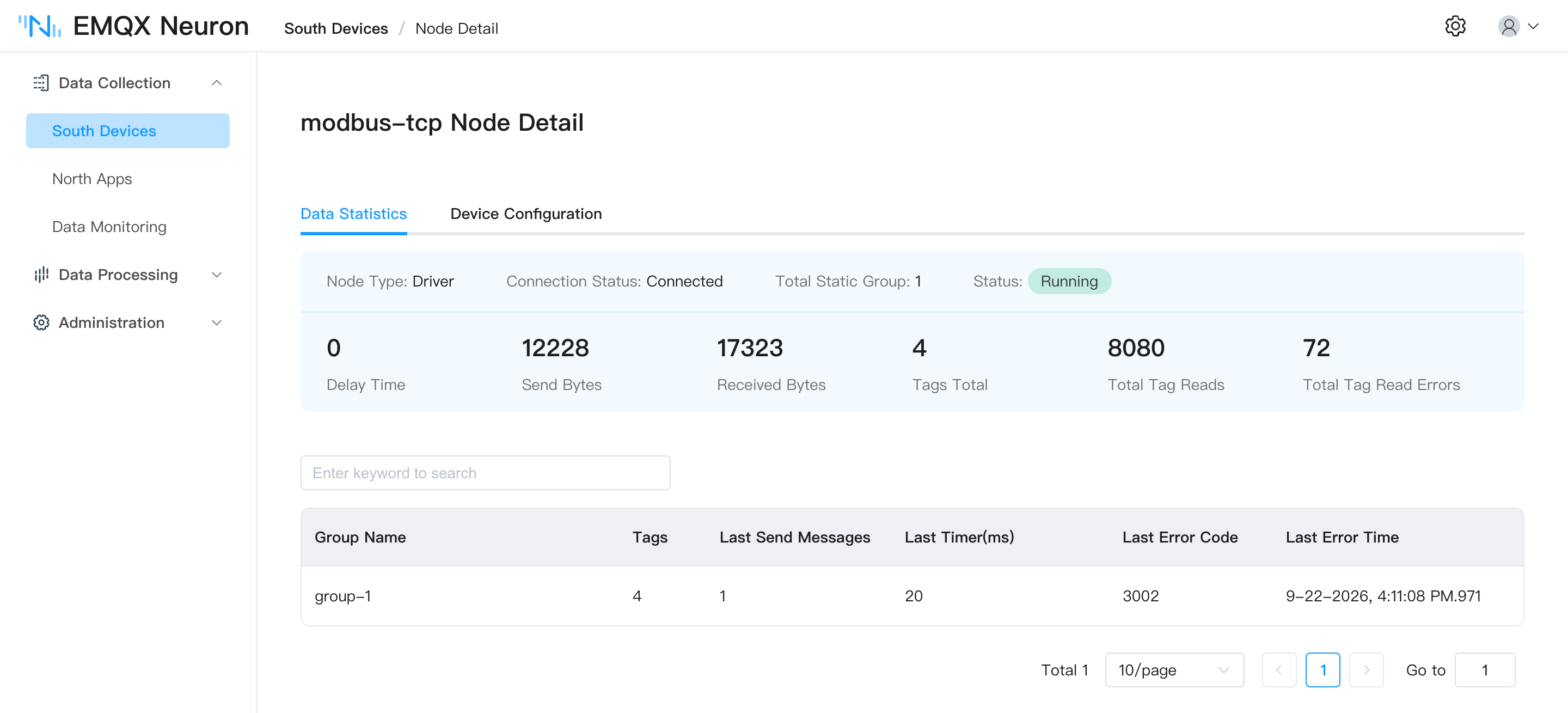Open Data Monitoring in the sidebar
The height and width of the screenshot is (713, 1568).
[109, 227]
